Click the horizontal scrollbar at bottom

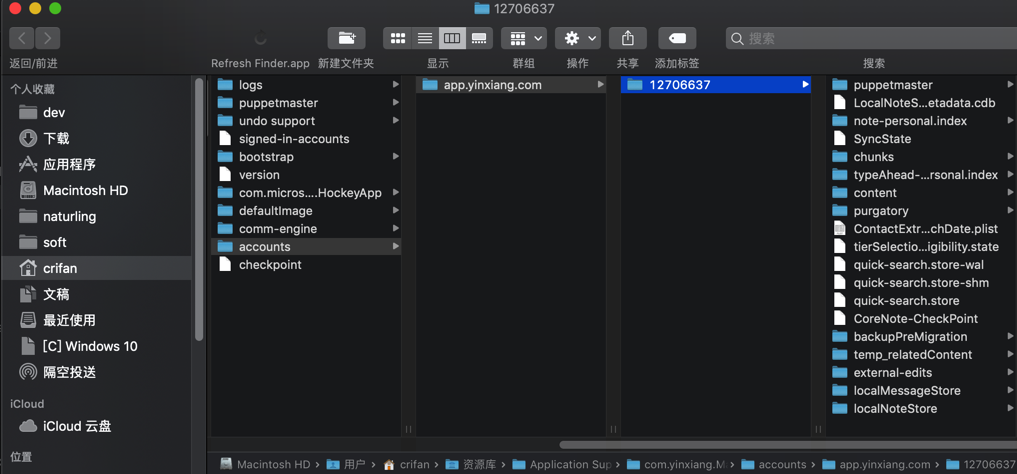pyautogui.click(x=788, y=445)
